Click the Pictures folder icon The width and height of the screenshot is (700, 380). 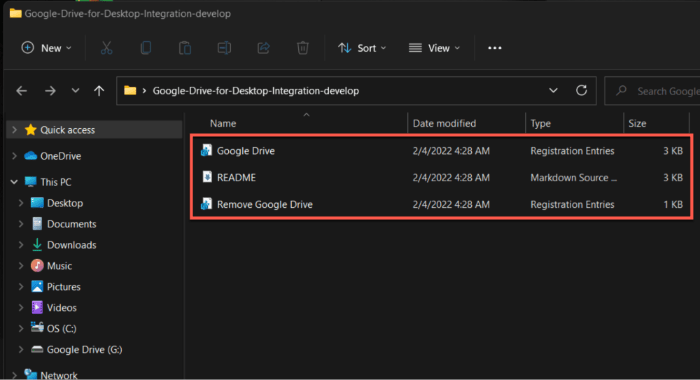point(37,287)
